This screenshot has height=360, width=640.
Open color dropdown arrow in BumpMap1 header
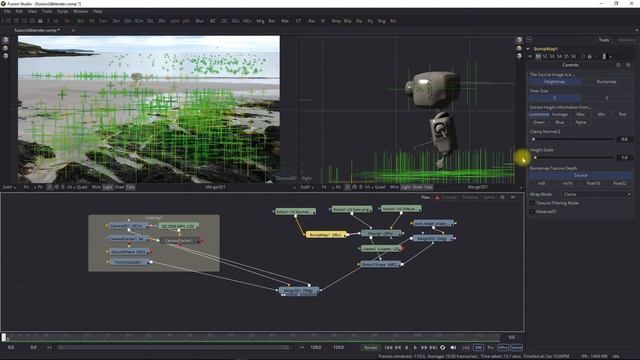[611, 56]
